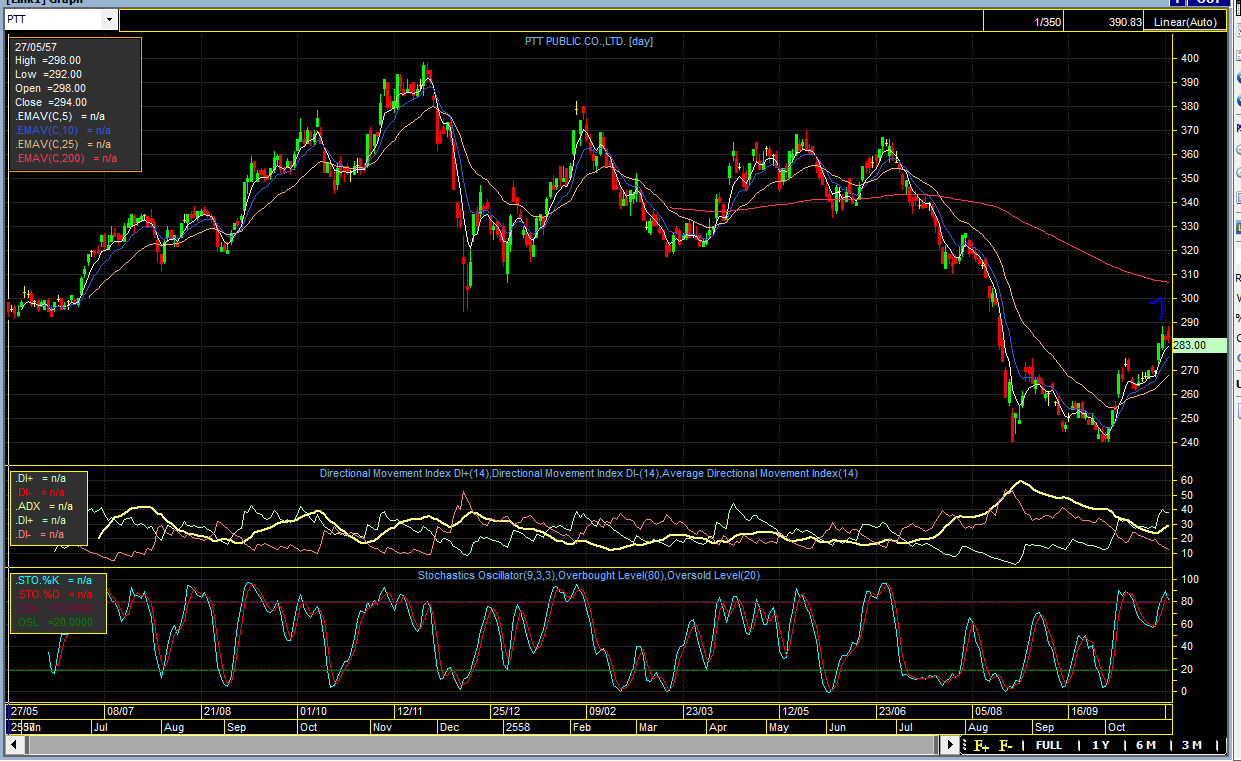
Task: Click the 08/07 date marker
Action: (120, 711)
